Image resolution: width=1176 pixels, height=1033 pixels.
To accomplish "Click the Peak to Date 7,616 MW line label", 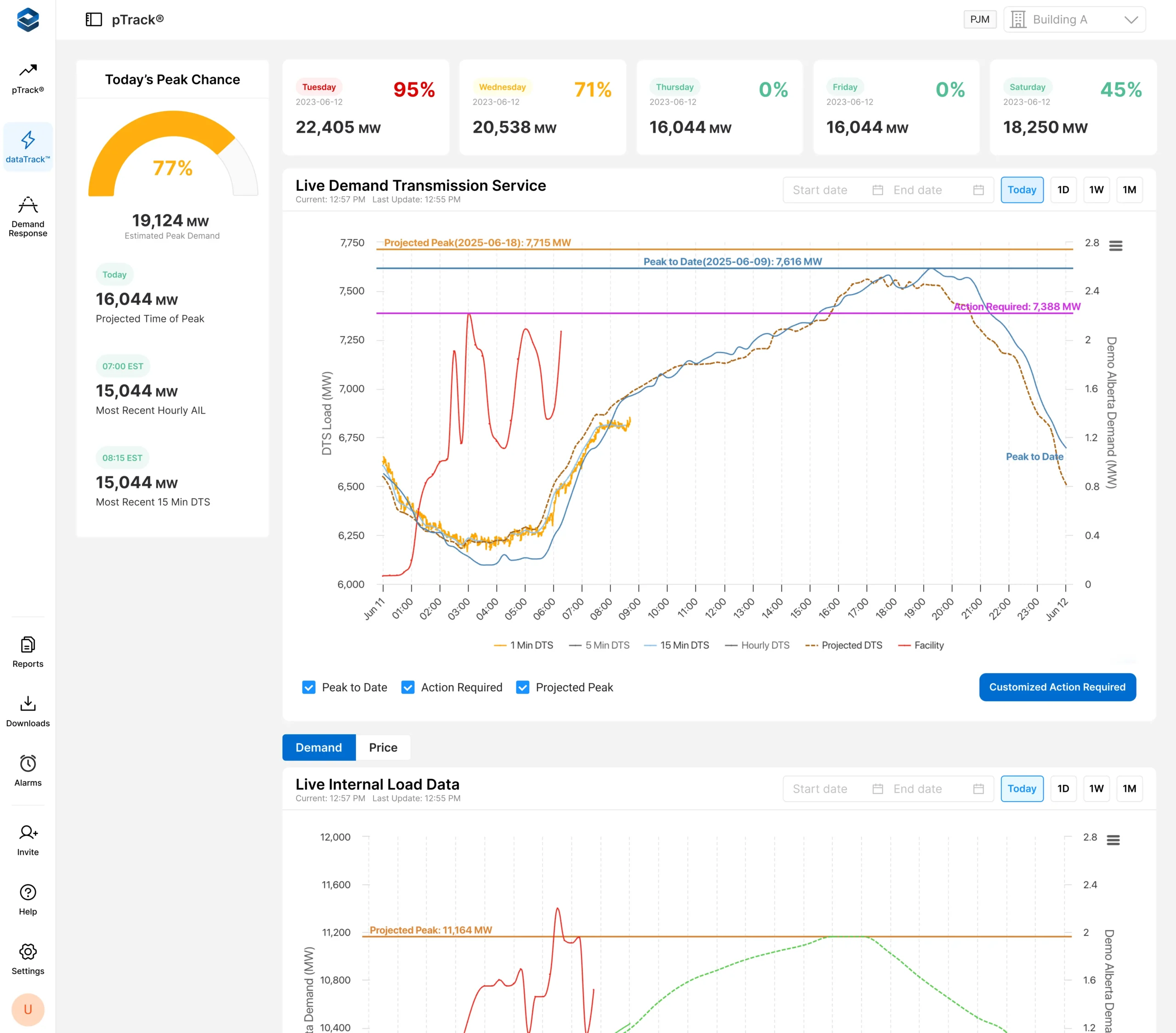I will (x=732, y=262).
